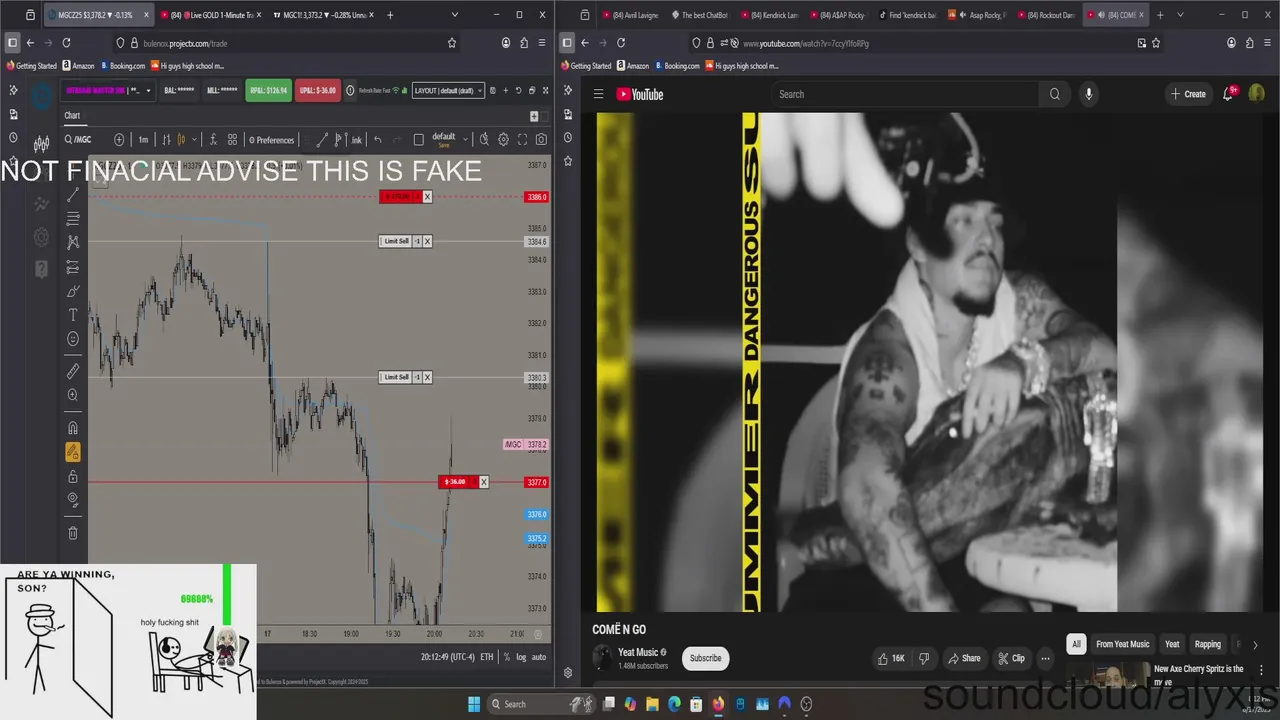The image size is (1280, 720).
Task: Select the brush drawing tool
Action: click(x=73, y=291)
